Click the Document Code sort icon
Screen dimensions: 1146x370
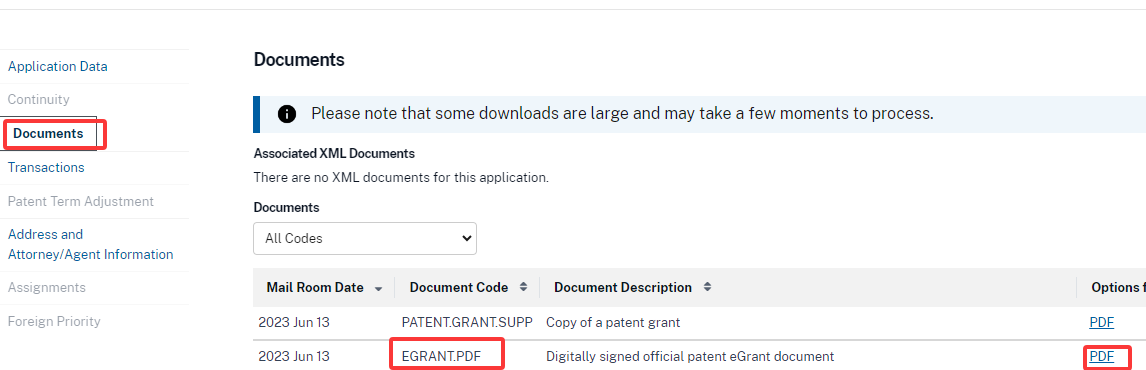point(523,287)
